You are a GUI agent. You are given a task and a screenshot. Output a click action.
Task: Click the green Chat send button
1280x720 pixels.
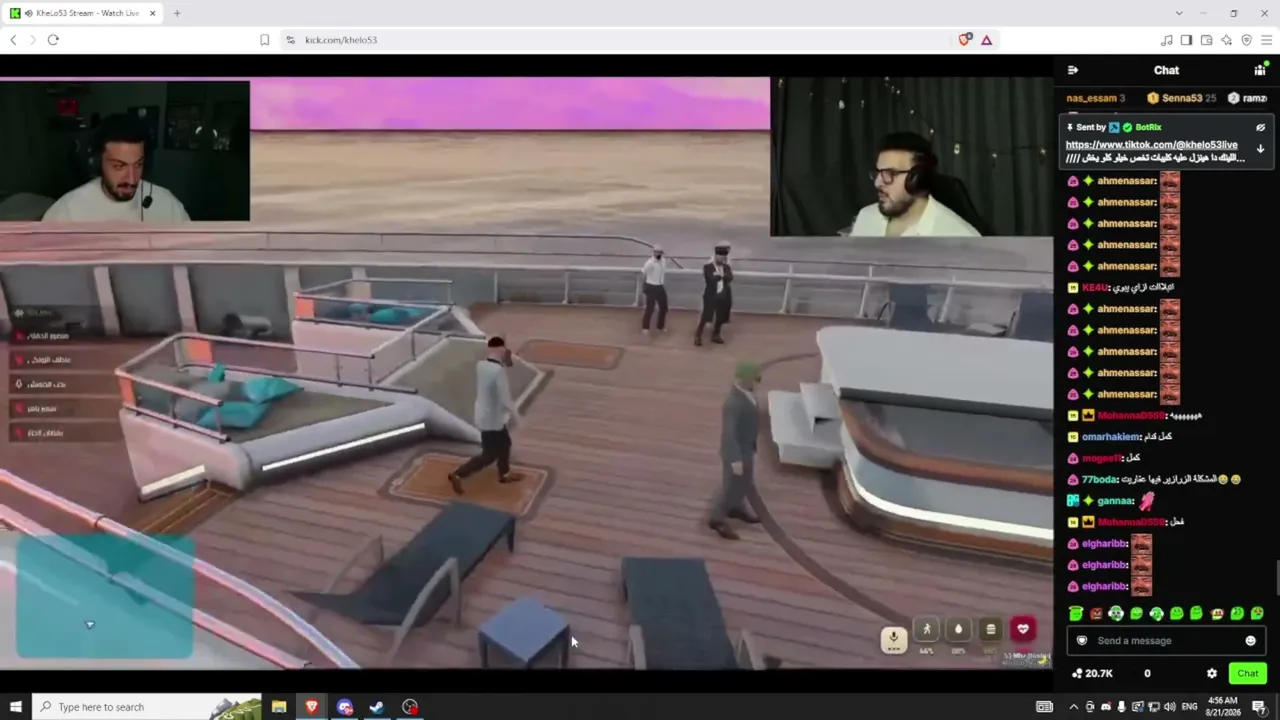click(x=1247, y=673)
